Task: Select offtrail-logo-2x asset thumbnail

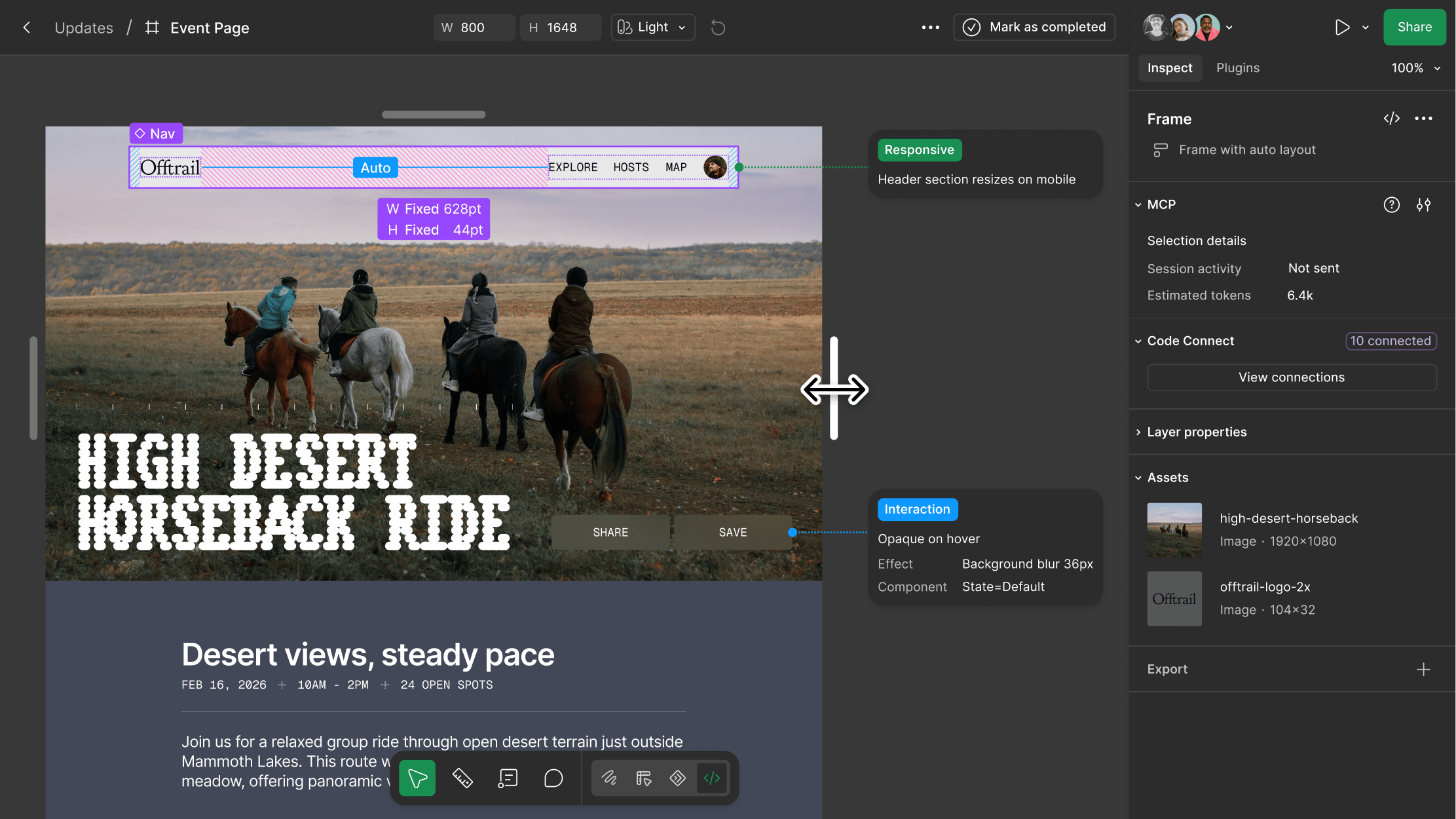Action: point(1174,599)
